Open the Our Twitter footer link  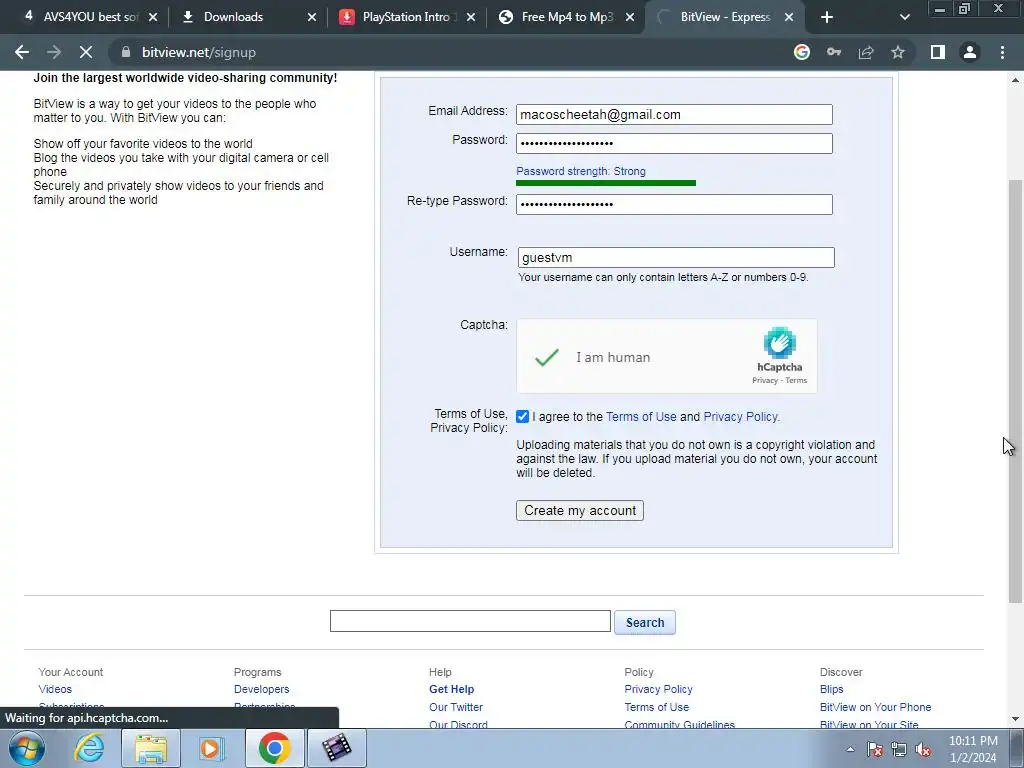pyautogui.click(x=456, y=707)
